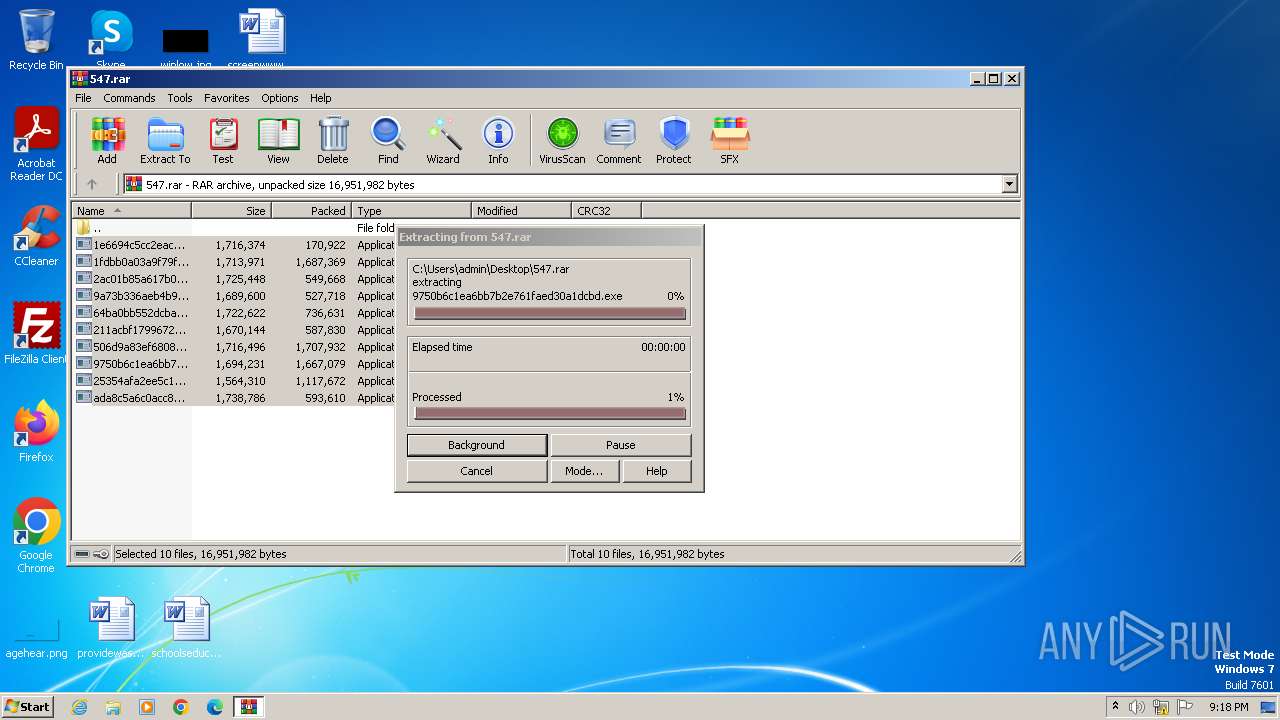Screen dimensions: 1280x720
Task: Sort by Packed column header
Action: [x=311, y=211]
